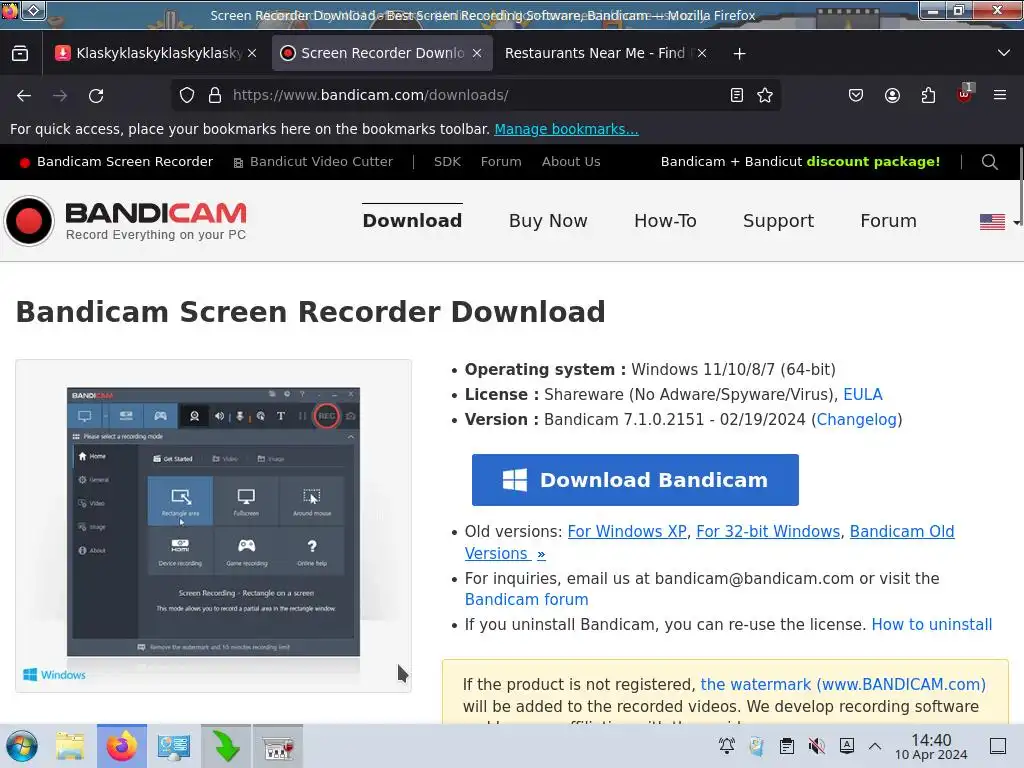Open language selector US flag
The height and width of the screenshot is (768, 1024).
(992, 222)
